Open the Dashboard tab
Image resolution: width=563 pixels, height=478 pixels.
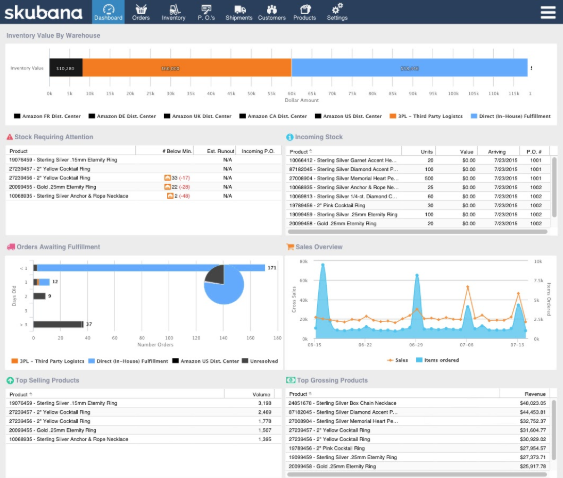(x=108, y=12)
